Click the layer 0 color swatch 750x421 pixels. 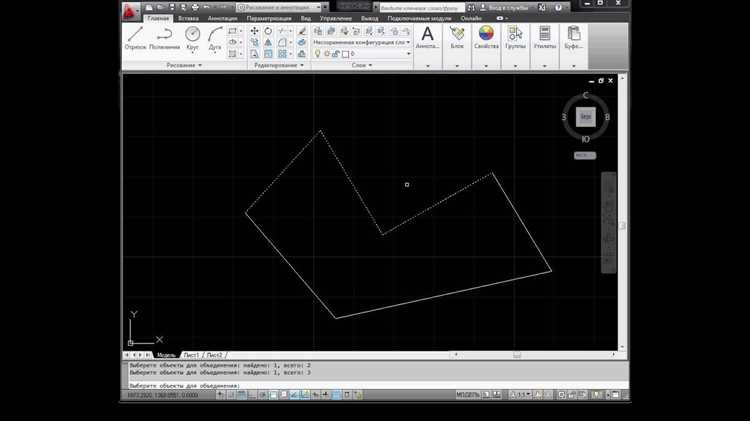[x=345, y=55]
